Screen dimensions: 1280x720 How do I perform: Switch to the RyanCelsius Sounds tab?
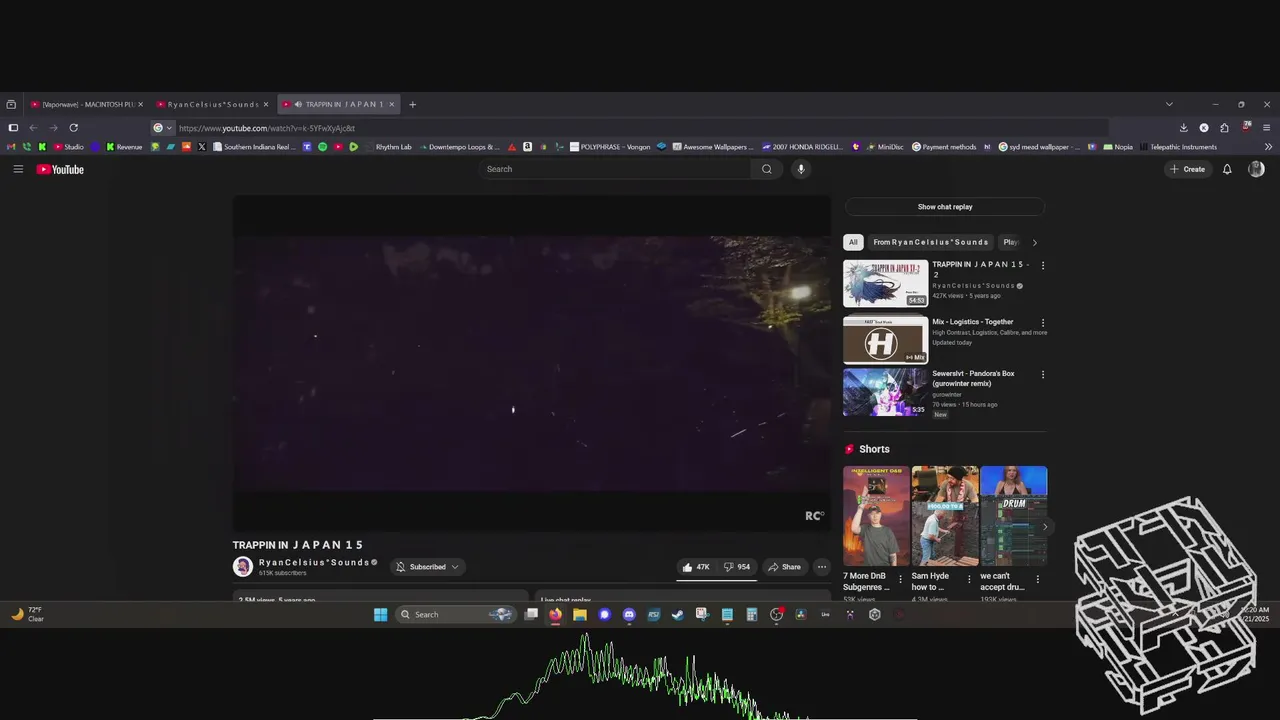pos(212,104)
